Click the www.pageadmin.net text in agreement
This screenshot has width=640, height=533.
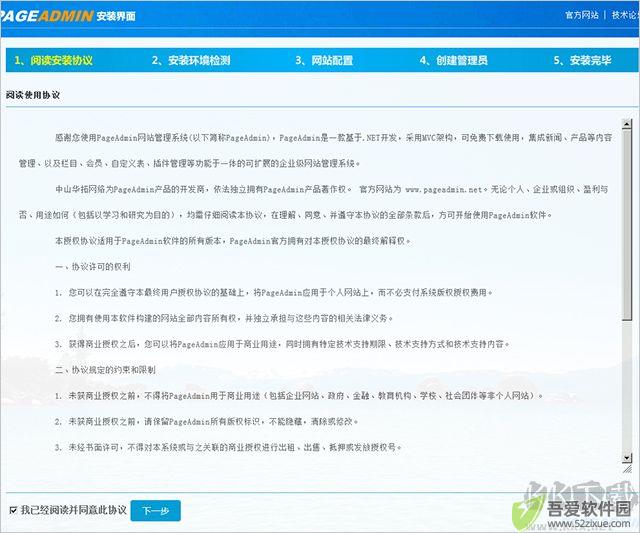[x=444, y=189]
